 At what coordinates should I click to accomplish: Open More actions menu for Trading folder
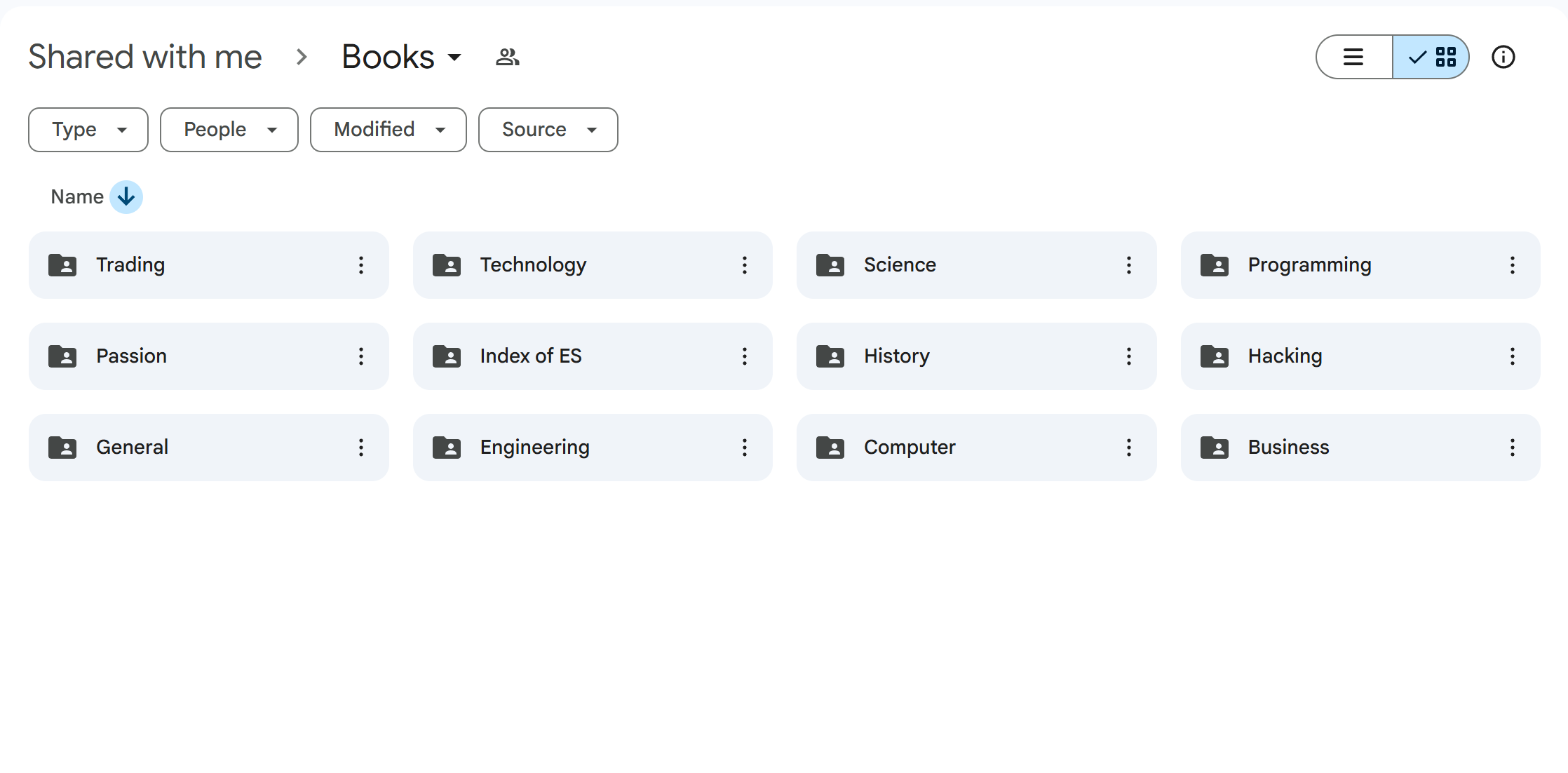pos(360,265)
